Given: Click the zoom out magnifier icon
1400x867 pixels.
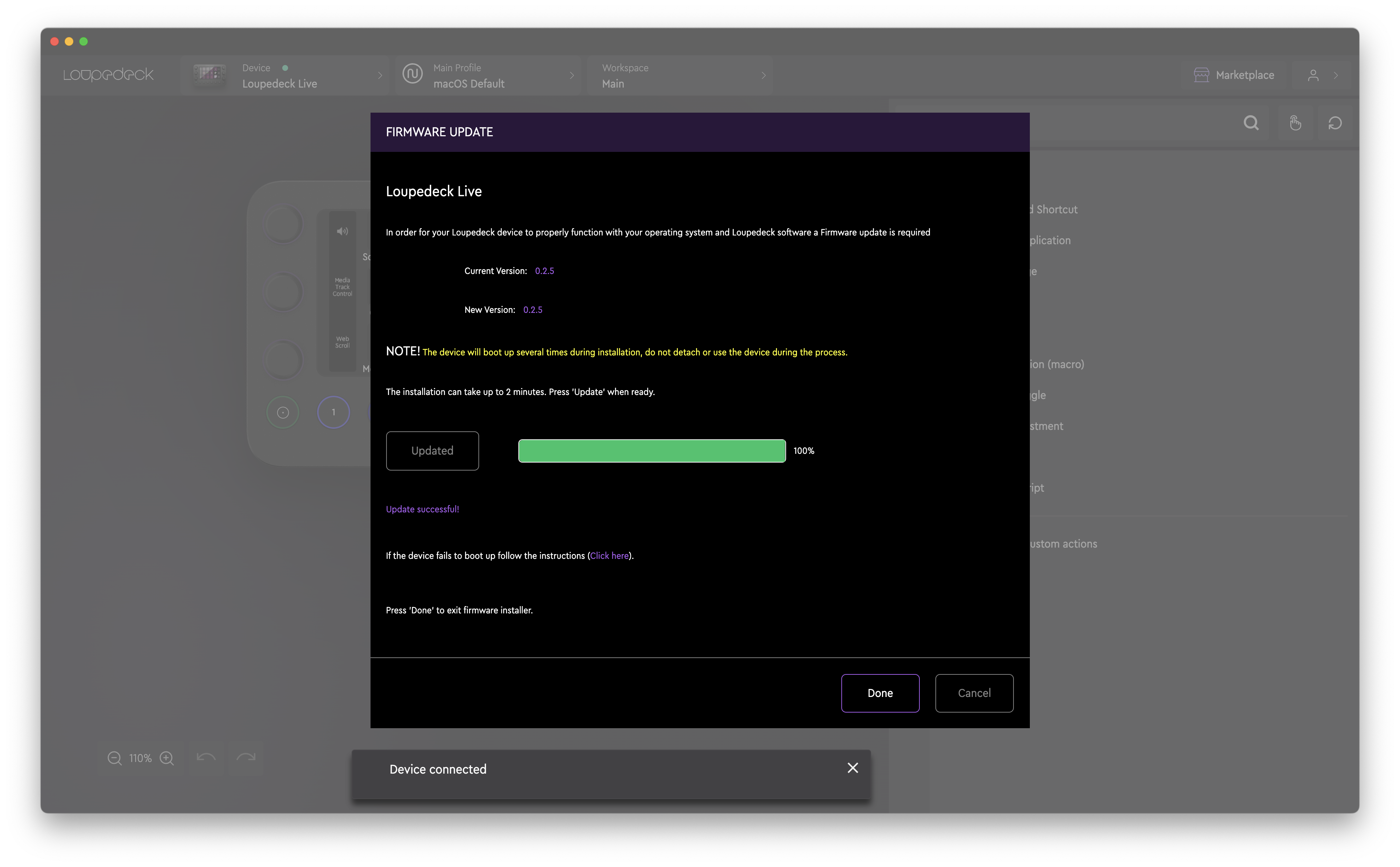Looking at the screenshot, I should tap(115, 758).
